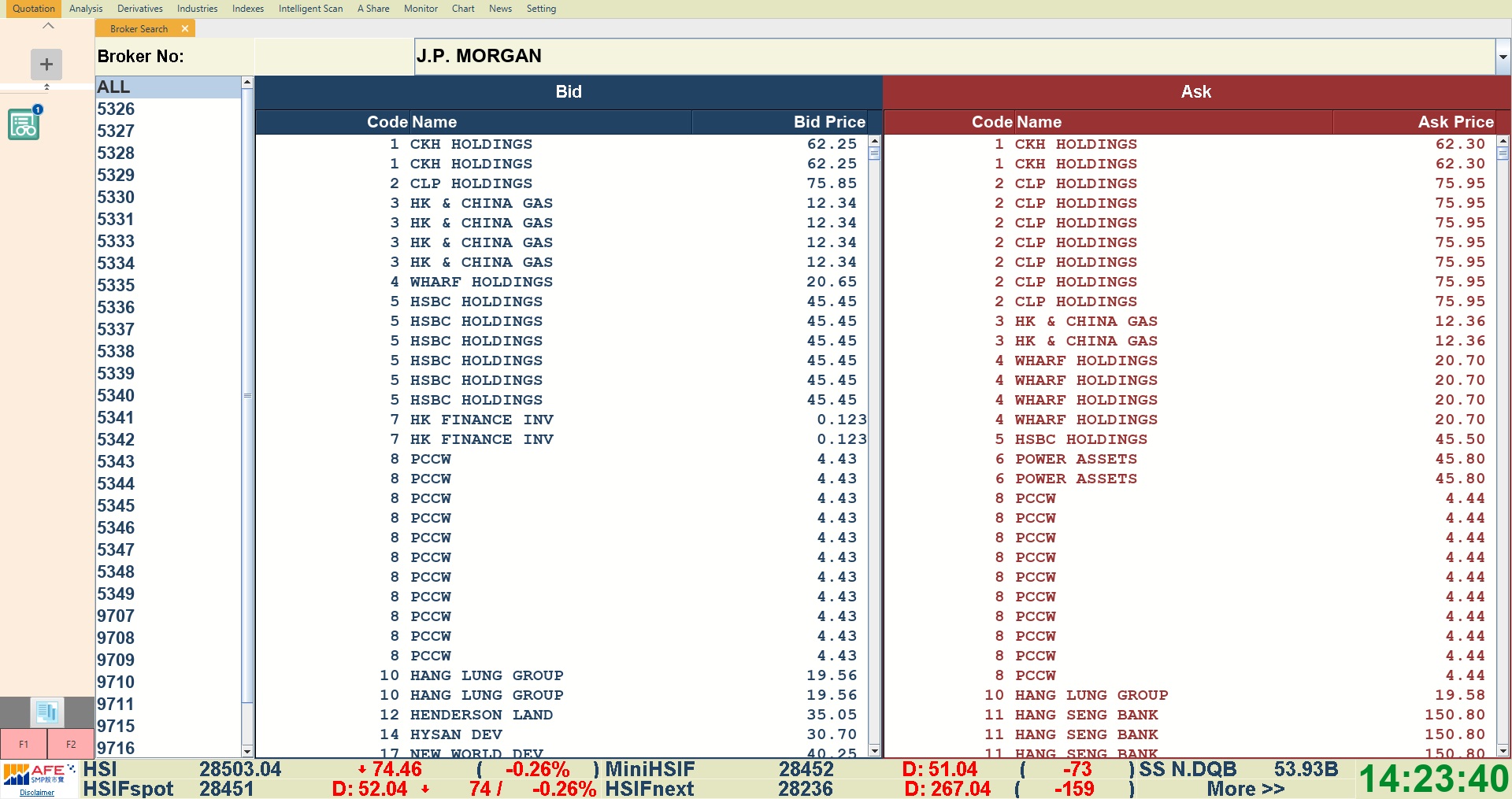Click the SS N.DQB turnover 53.93B
The image size is (1512, 799).
click(x=1306, y=769)
